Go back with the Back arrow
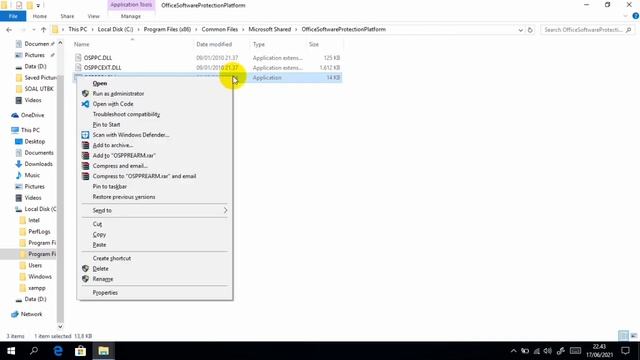640x360 pixels. (x=9, y=29)
